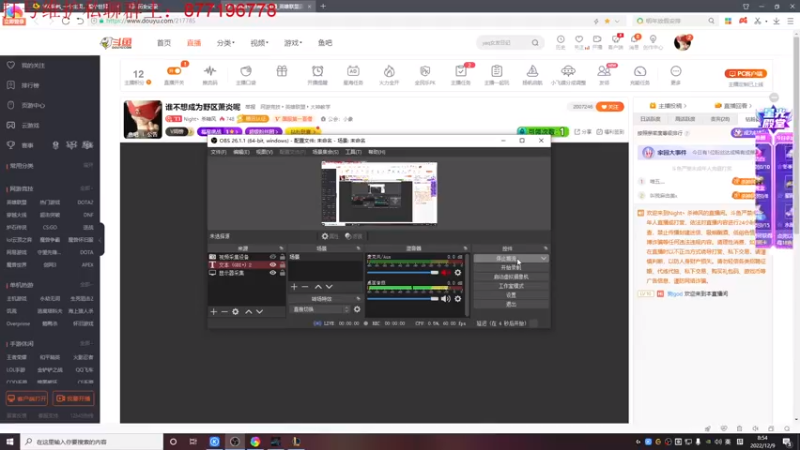Viewport: 800px width, 450px height.
Task: Open desktop audio settings gear in mixer
Action: tap(458, 299)
